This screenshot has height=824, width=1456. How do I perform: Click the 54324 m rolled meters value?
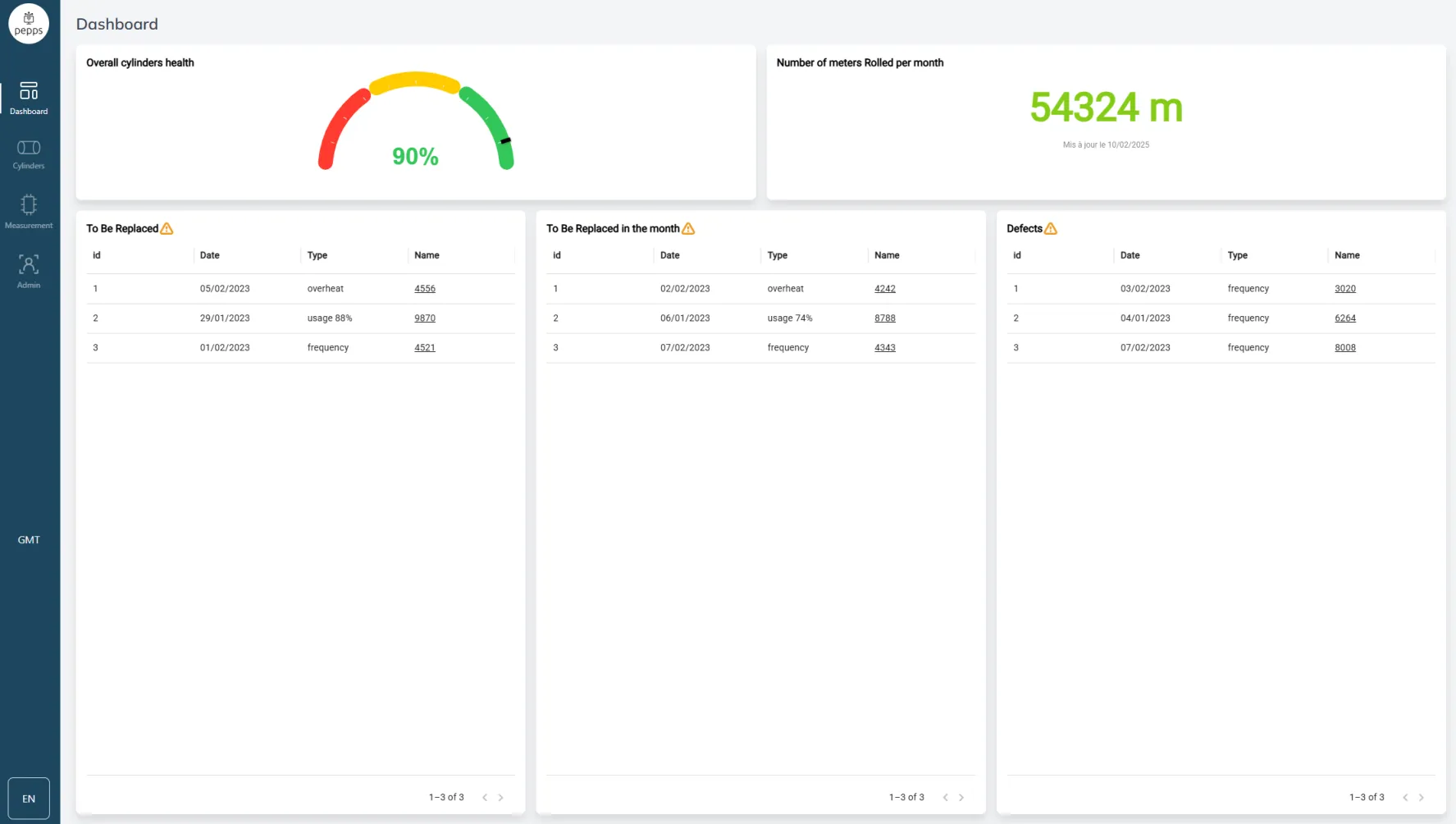pos(1106,108)
